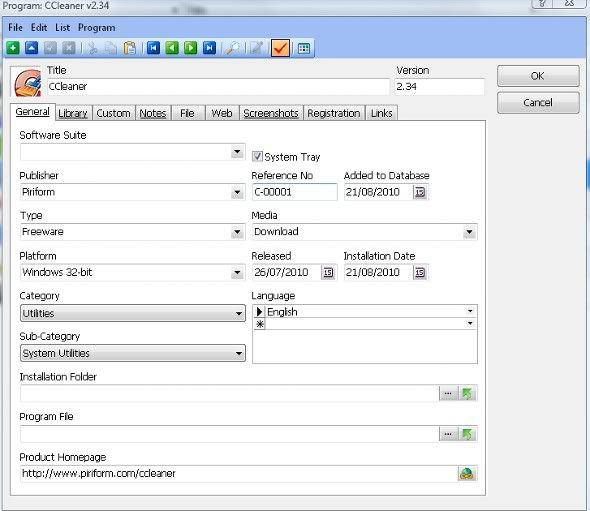
Task: Toggle the orange checkmark toolbar button
Action: click(280, 48)
